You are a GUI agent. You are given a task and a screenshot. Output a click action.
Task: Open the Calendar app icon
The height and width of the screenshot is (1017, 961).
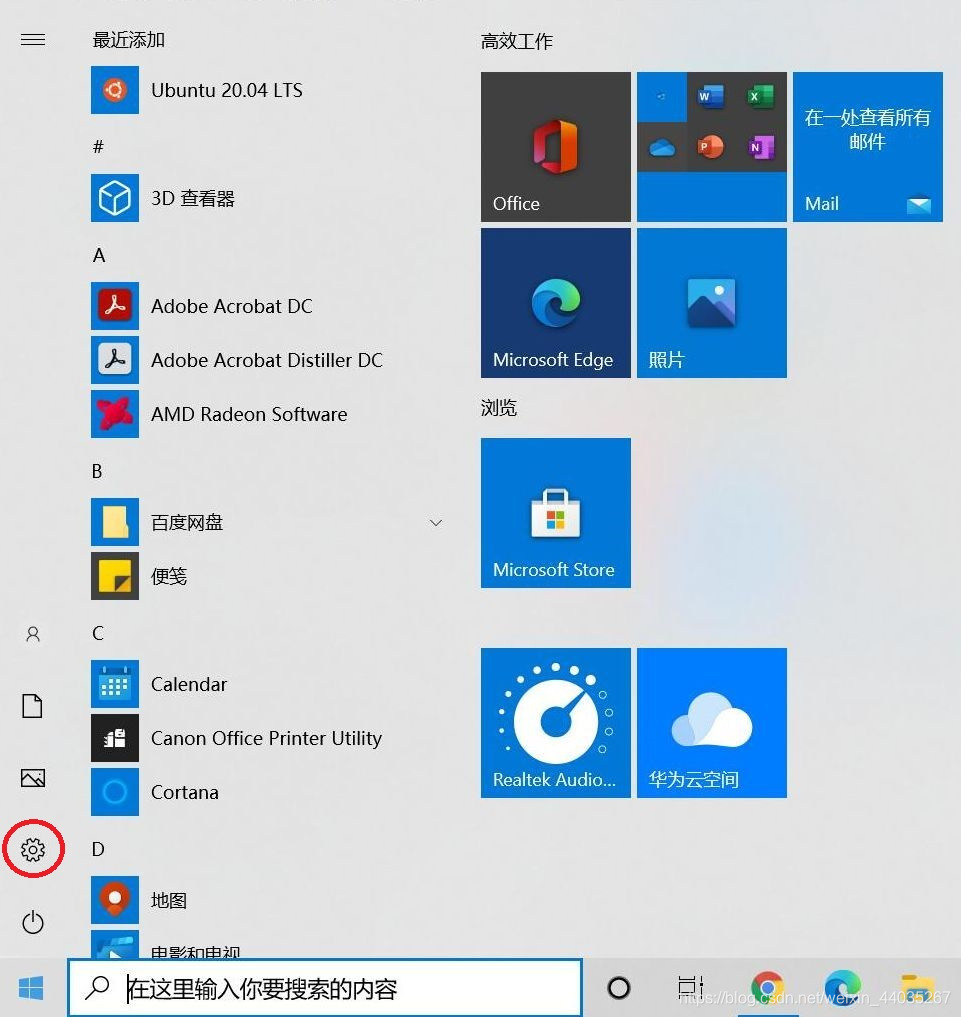click(x=115, y=684)
